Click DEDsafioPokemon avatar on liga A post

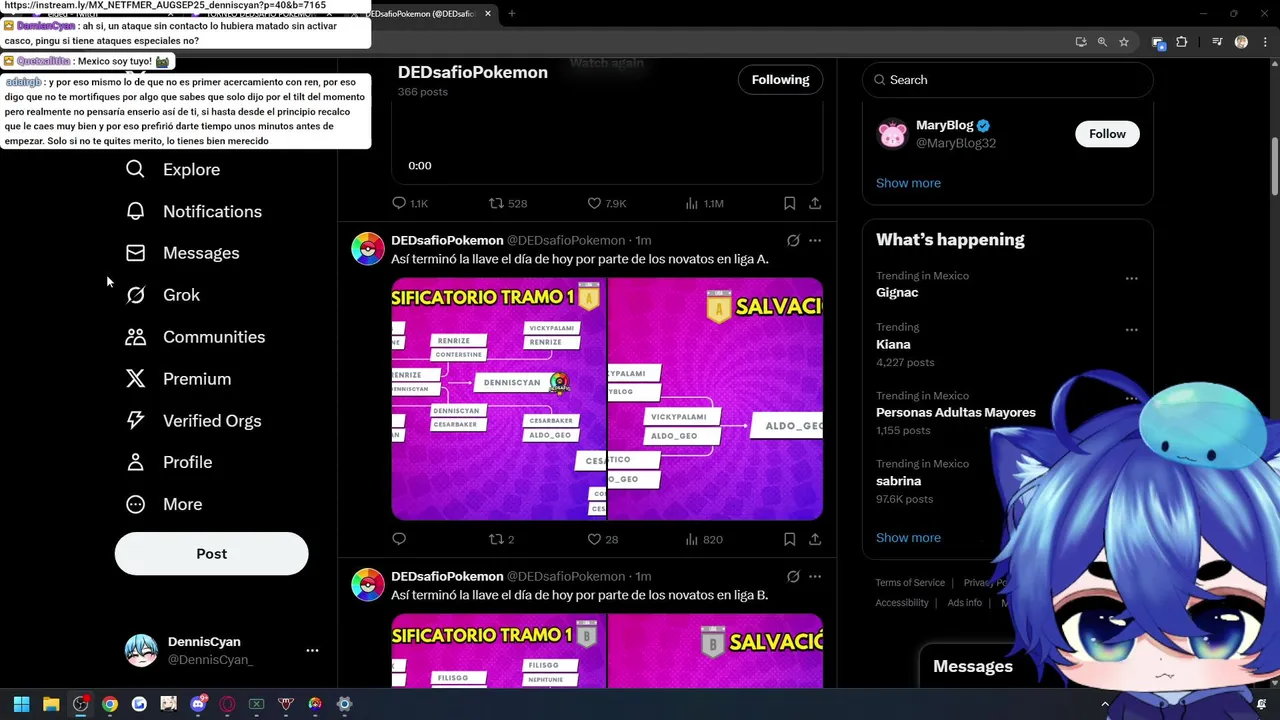click(x=367, y=249)
